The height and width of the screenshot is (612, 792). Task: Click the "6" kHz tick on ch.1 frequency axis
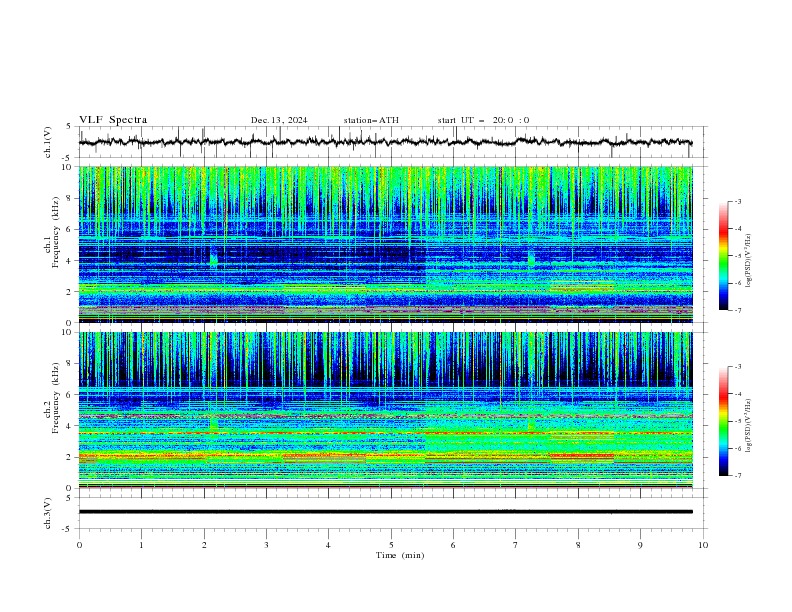pos(71,229)
